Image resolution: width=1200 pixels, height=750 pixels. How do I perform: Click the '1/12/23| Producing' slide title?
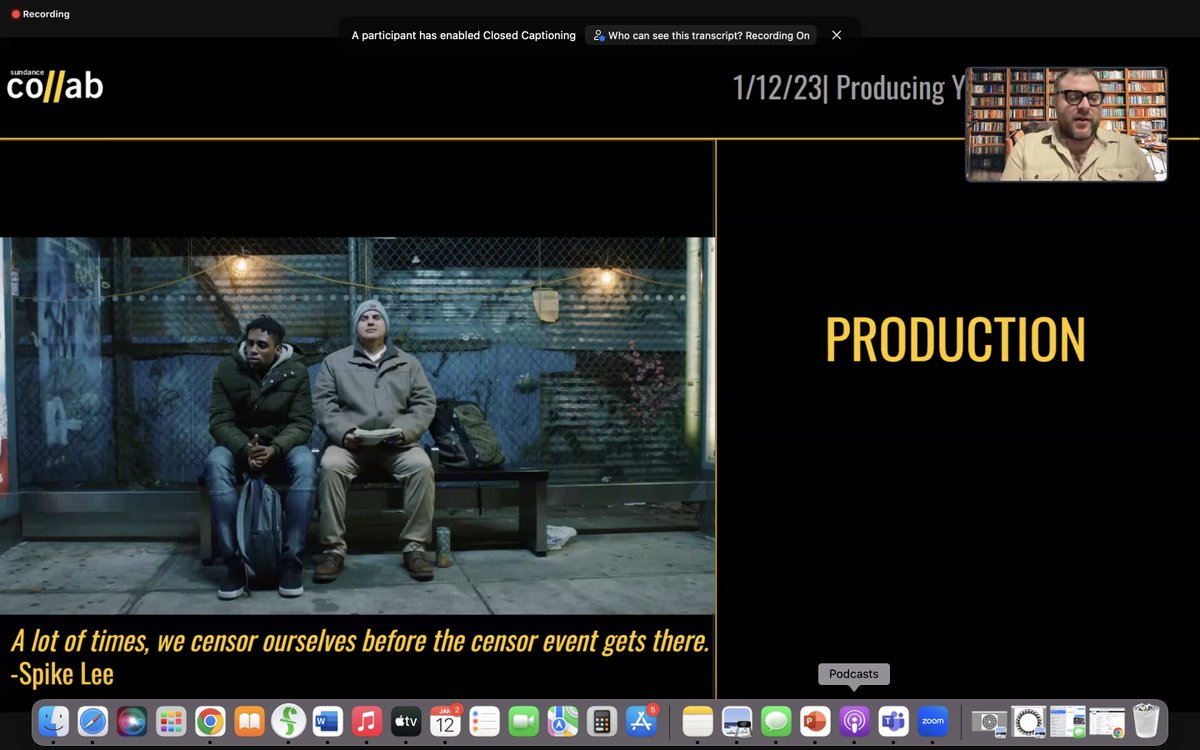(x=847, y=88)
